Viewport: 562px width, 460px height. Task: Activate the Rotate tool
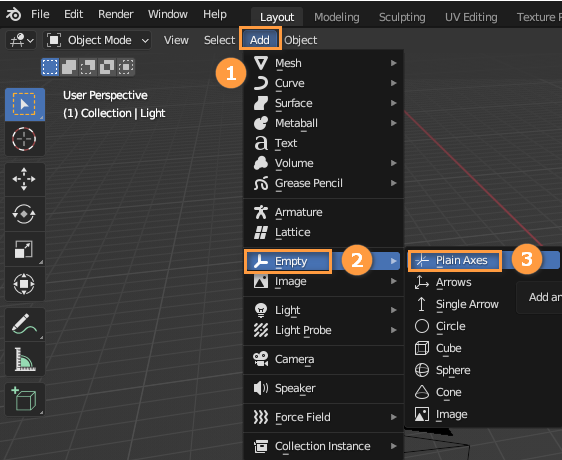tap(24, 214)
